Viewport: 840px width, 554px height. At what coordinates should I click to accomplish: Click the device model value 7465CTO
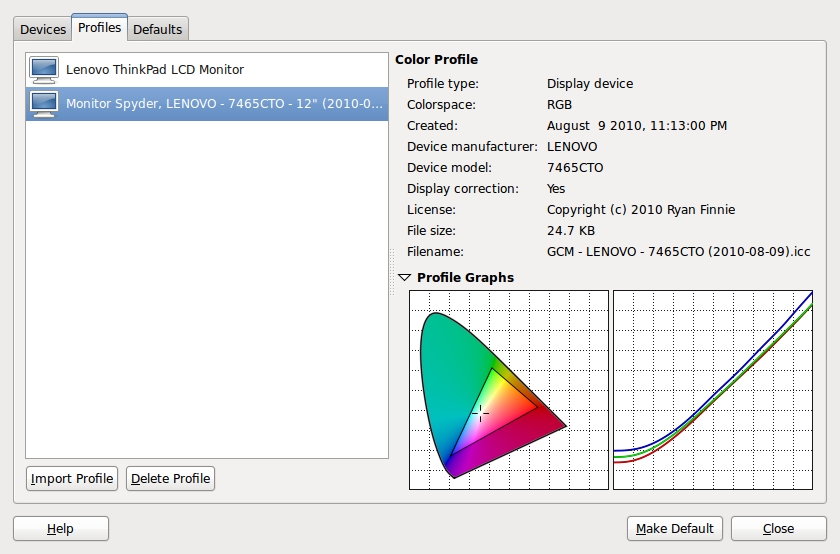(x=575, y=168)
